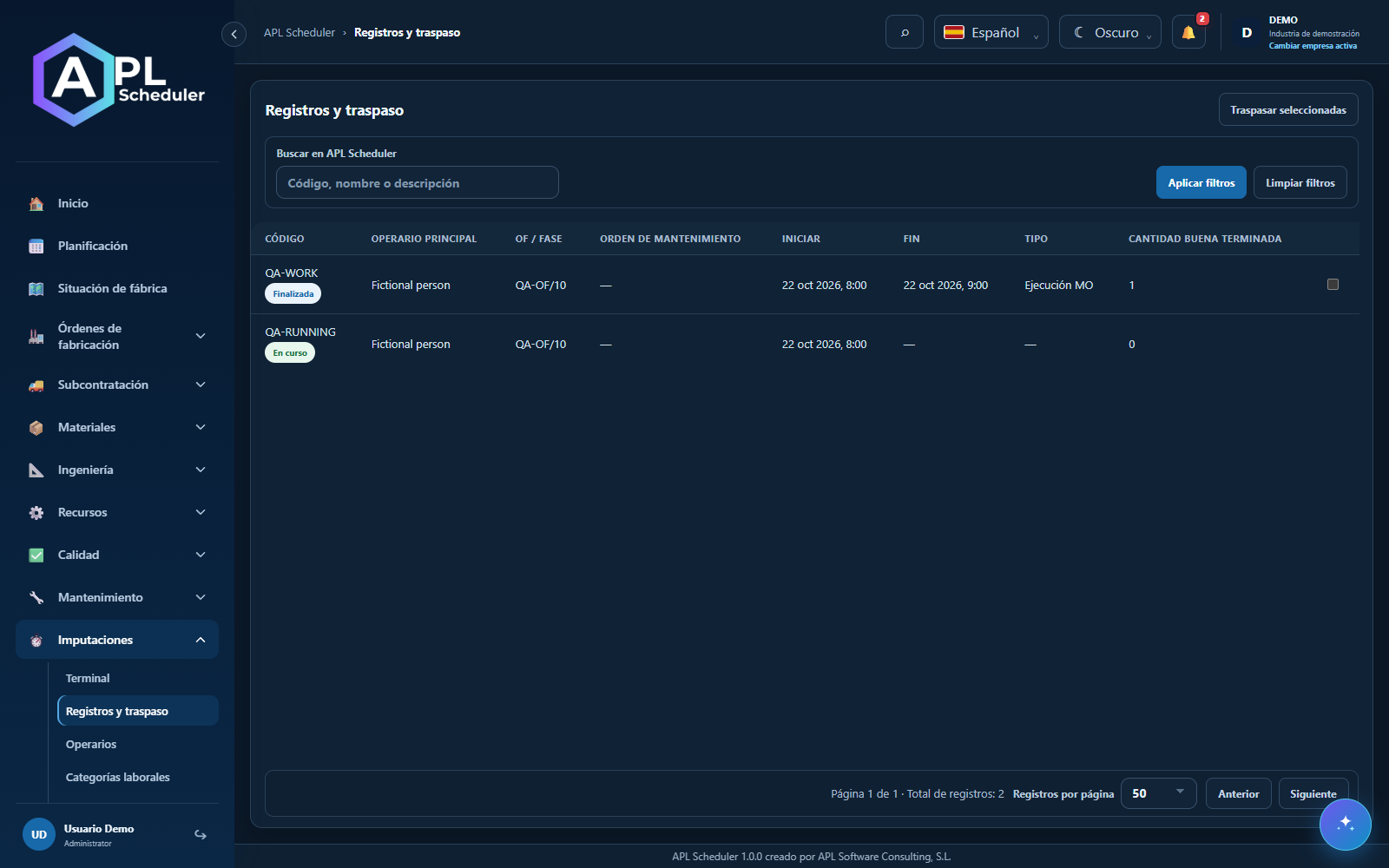The image size is (1389, 868).
Task: Open the Terminal submenu item
Action: [x=88, y=678]
